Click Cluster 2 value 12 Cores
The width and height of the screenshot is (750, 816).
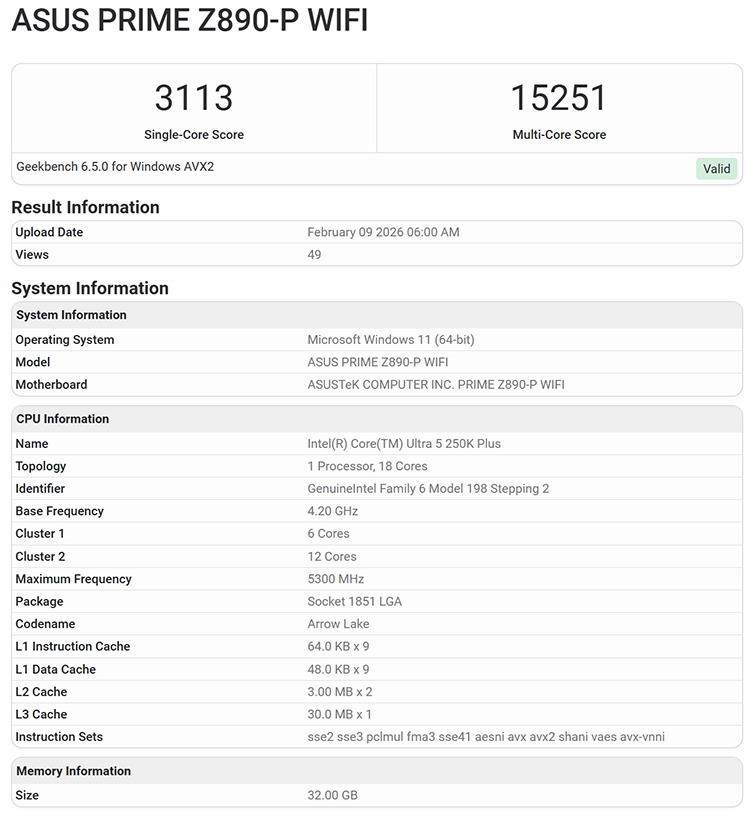coord(332,556)
